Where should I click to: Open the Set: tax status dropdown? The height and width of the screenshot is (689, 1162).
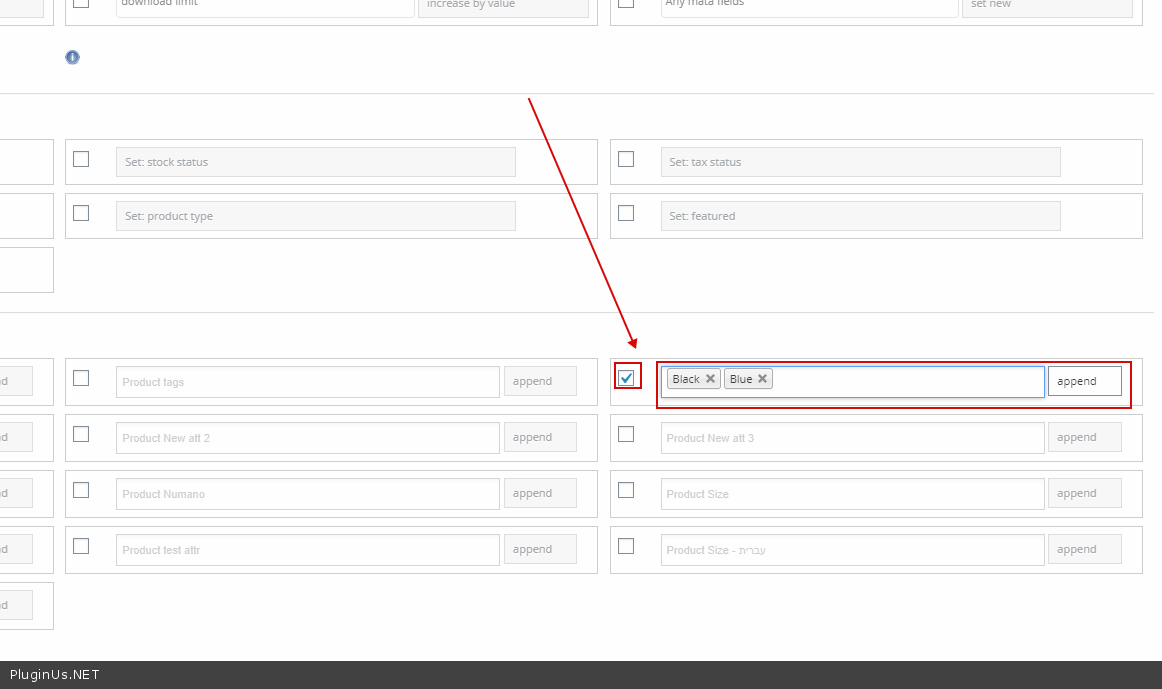860,162
